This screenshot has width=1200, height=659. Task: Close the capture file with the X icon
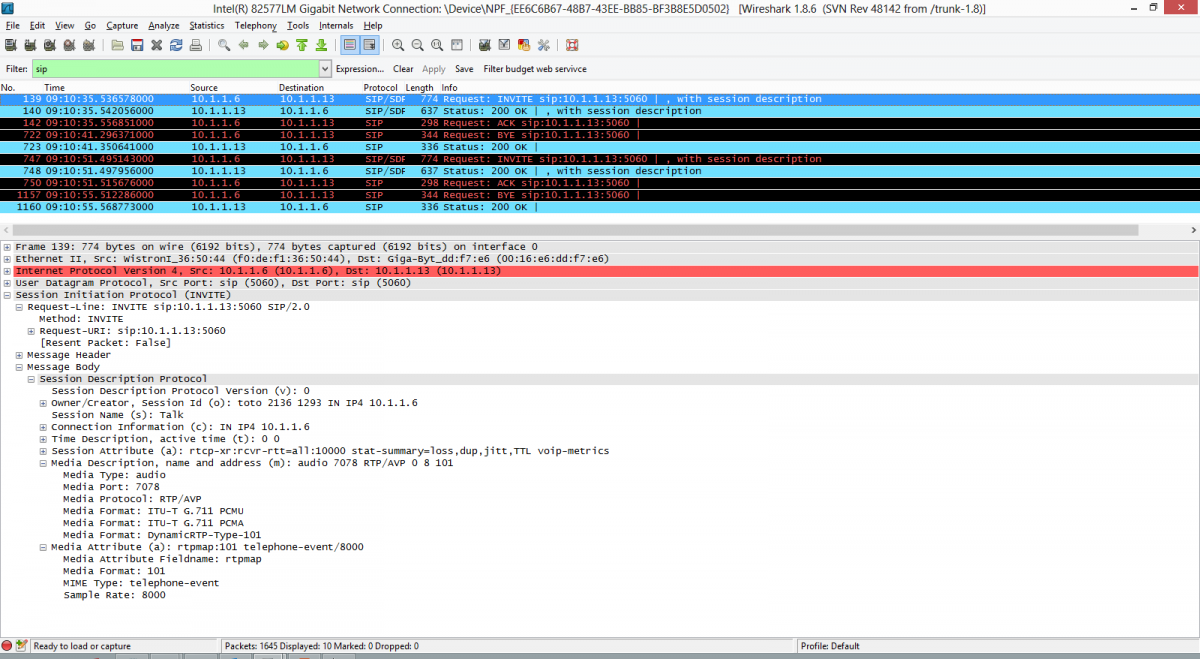[x=157, y=45]
